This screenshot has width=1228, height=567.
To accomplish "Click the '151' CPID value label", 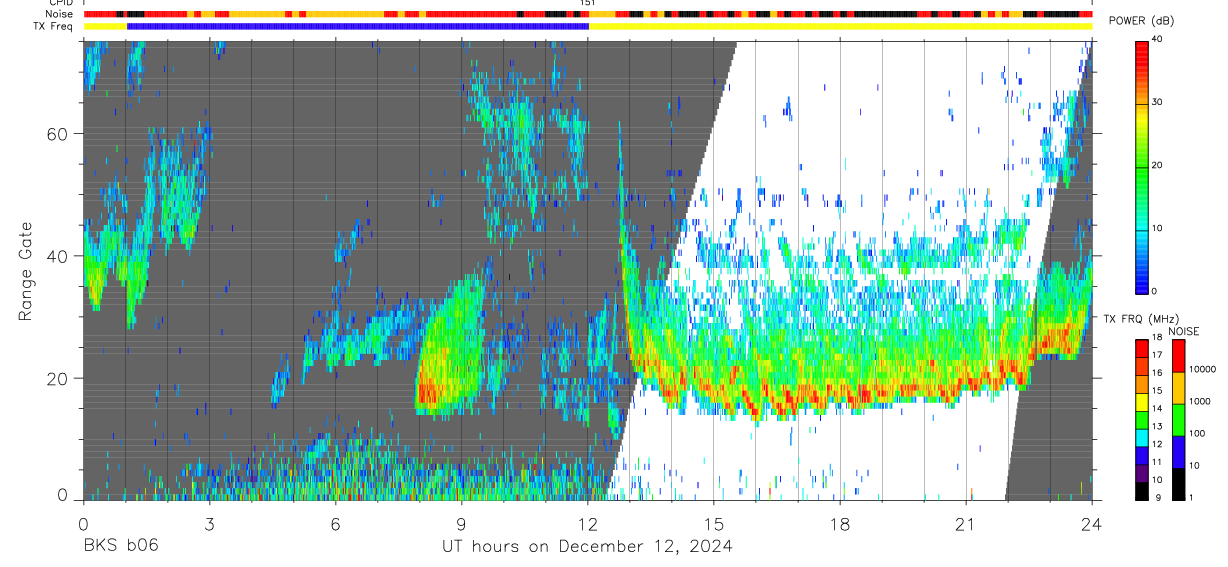I will pos(587,3).
